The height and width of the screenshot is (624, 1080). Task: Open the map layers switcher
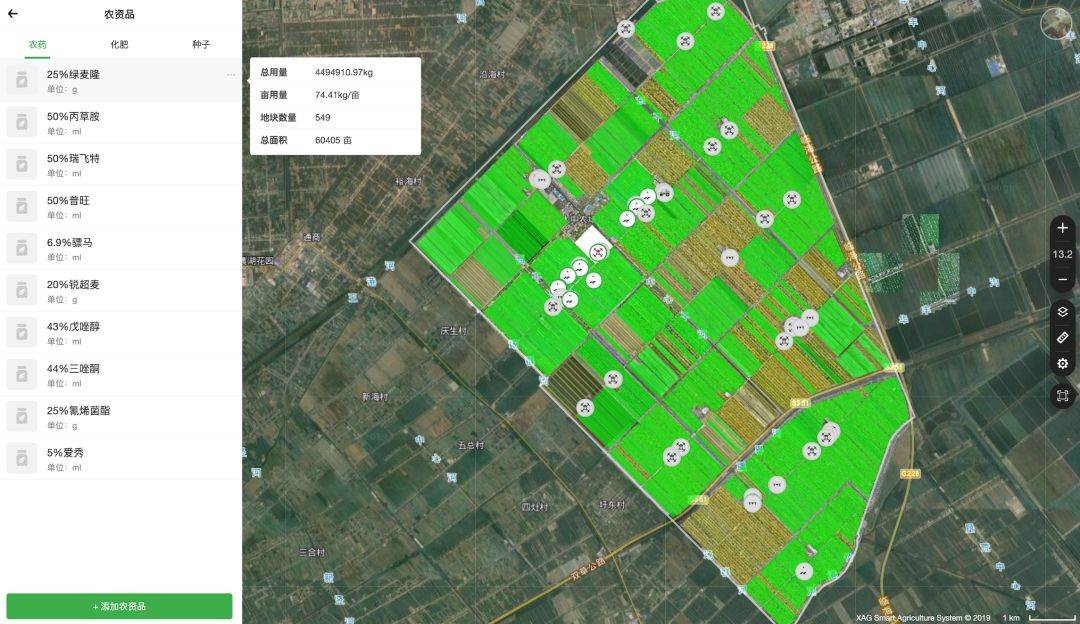tap(1062, 312)
